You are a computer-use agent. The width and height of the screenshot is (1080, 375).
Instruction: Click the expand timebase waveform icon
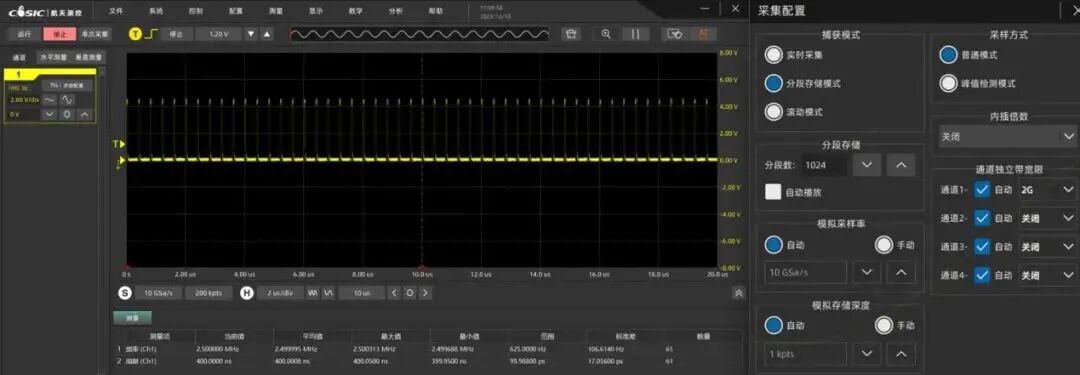coord(329,293)
